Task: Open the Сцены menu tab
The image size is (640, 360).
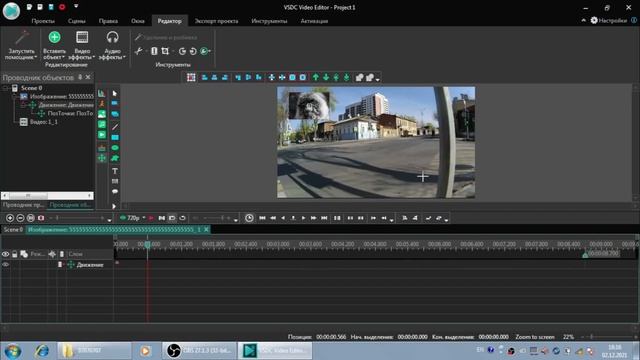Action: click(x=77, y=21)
